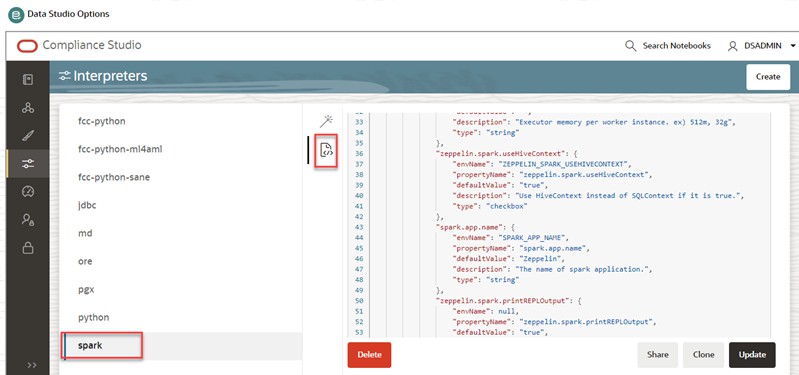The image size is (799, 375).
Task: Expand the sidebar with double chevron
Action: point(32,365)
